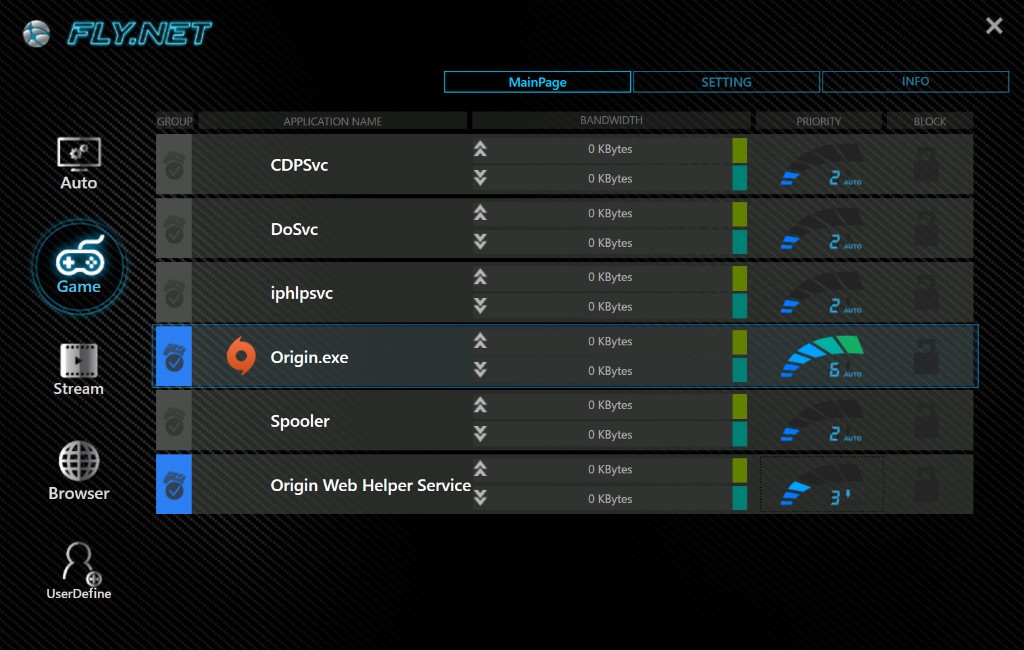Screen dimensions: 1024x650
Task: Click the download arrow for iphlpsvc
Action: coord(480,306)
